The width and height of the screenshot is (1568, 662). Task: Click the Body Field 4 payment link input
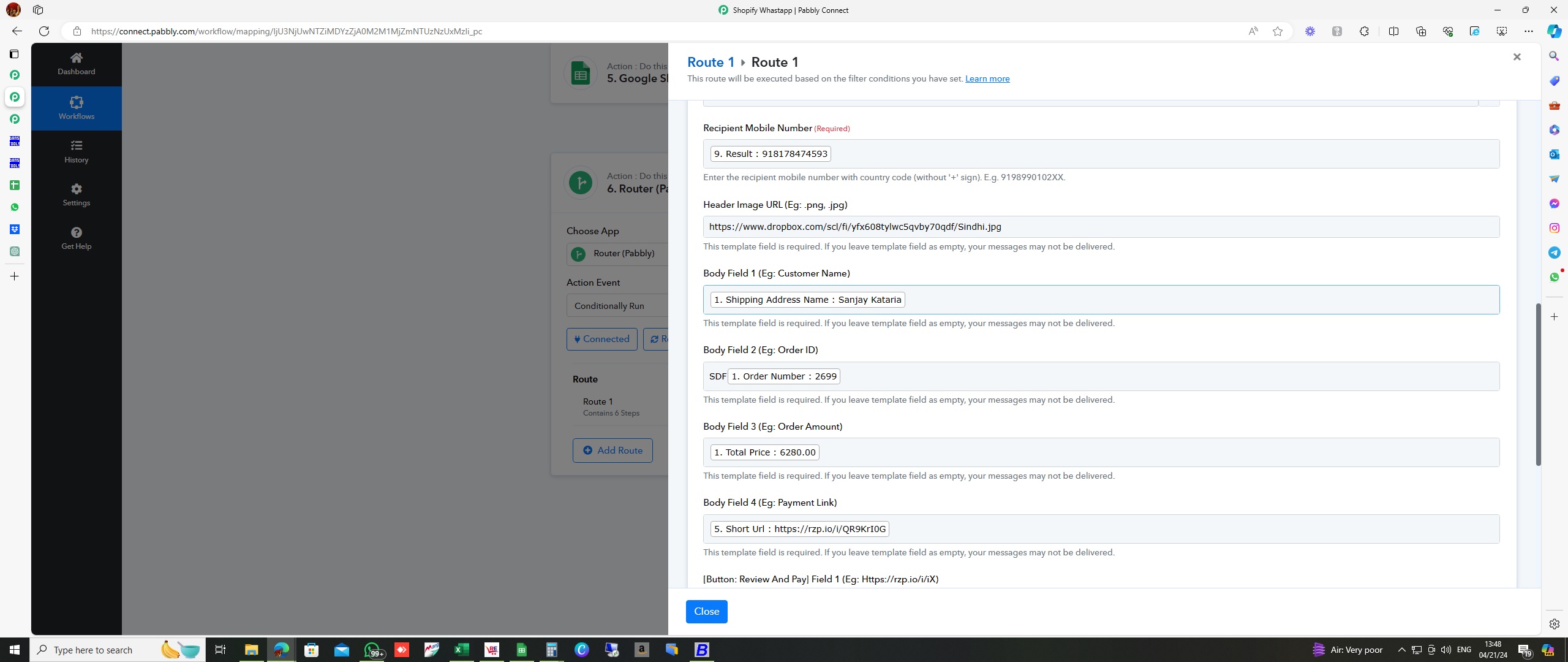click(1101, 529)
